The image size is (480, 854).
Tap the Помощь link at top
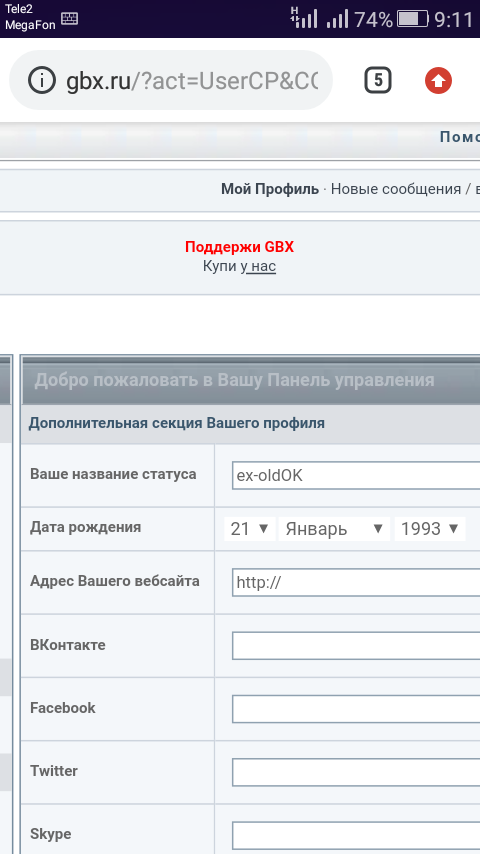(x=459, y=137)
